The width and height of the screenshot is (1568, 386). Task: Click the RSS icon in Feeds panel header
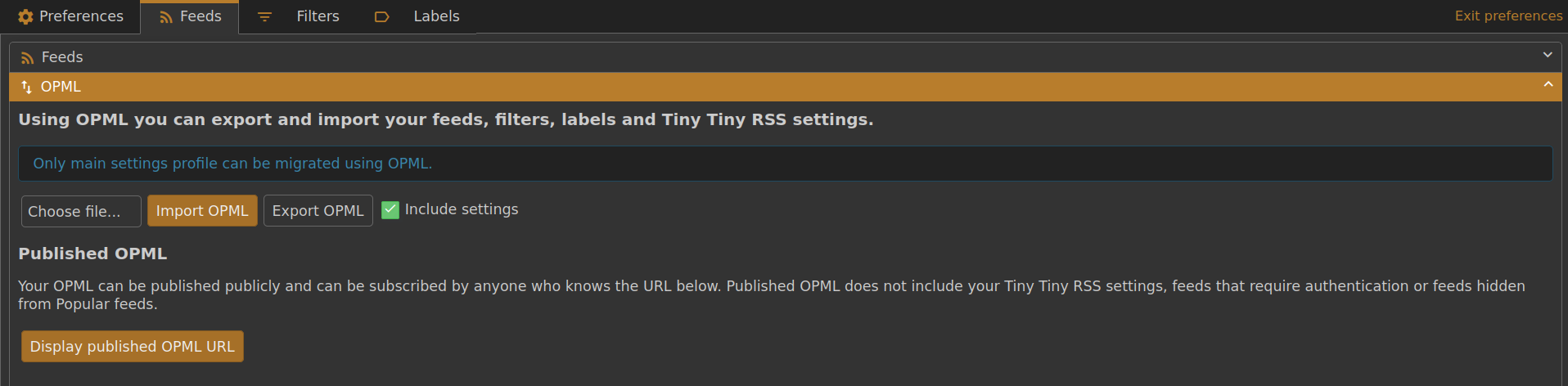tap(28, 58)
